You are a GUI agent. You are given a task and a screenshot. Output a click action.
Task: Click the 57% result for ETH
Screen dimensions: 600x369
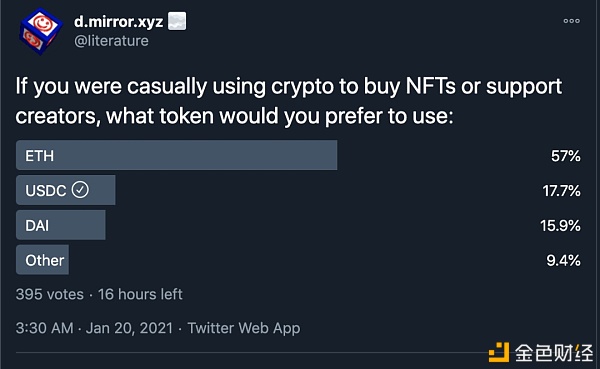point(566,156)
